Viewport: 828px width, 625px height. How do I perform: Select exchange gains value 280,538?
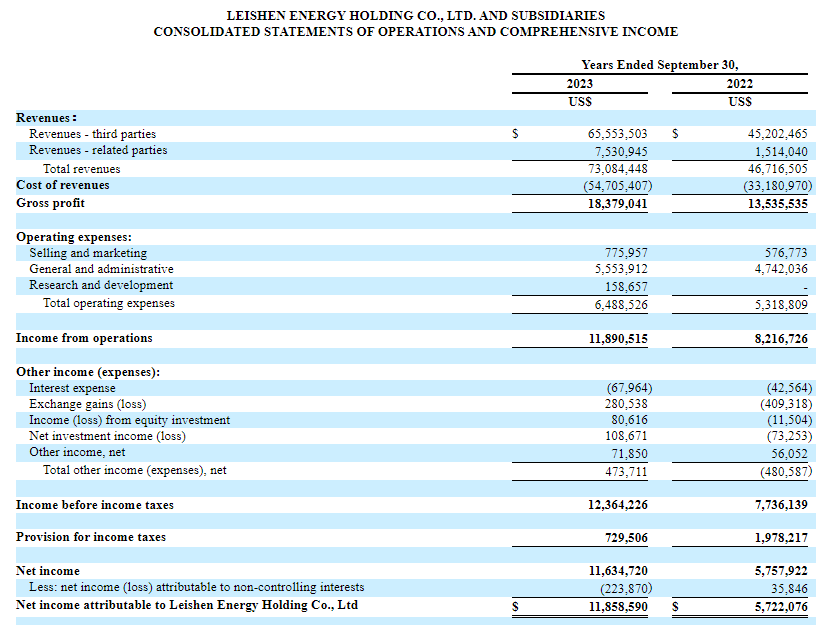tap(626, 404)
